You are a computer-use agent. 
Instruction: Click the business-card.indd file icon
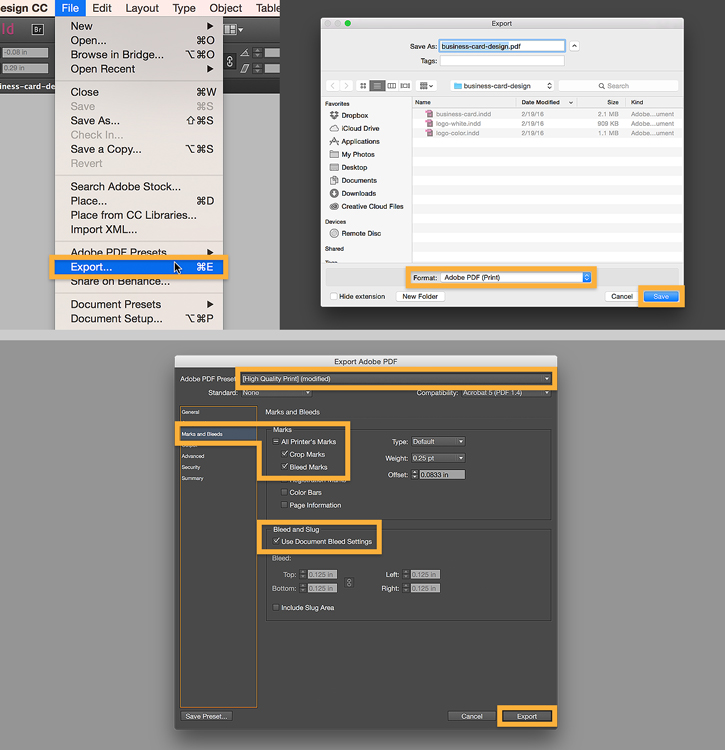[429, 114]
